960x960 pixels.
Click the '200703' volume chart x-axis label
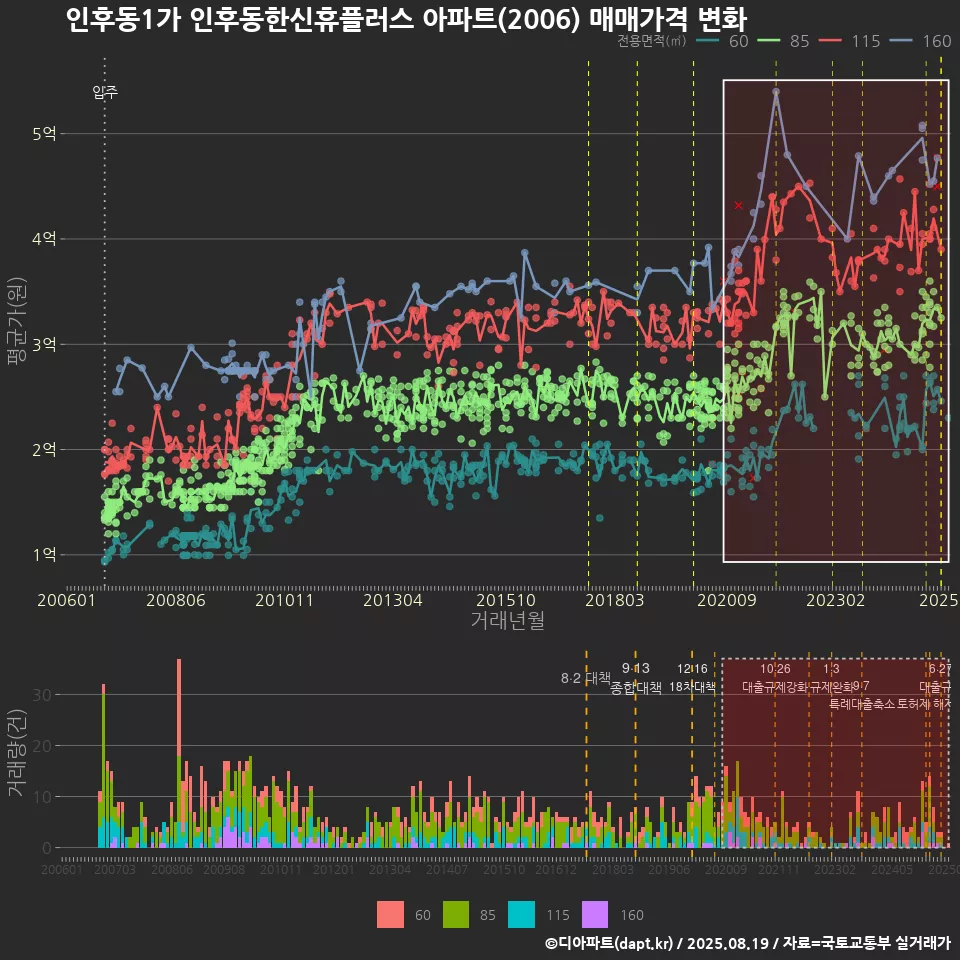(114, 869)
